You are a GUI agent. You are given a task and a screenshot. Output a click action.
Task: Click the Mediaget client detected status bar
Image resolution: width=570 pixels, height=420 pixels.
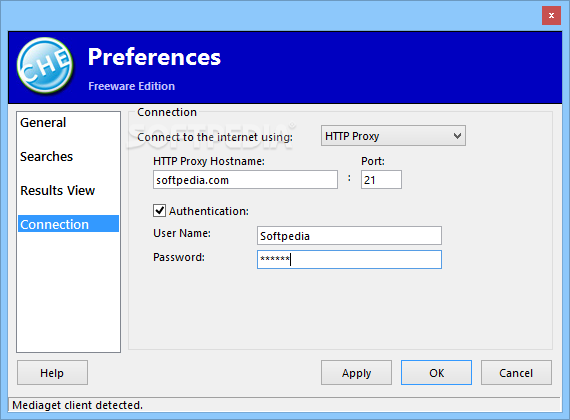tap(284, 405)
